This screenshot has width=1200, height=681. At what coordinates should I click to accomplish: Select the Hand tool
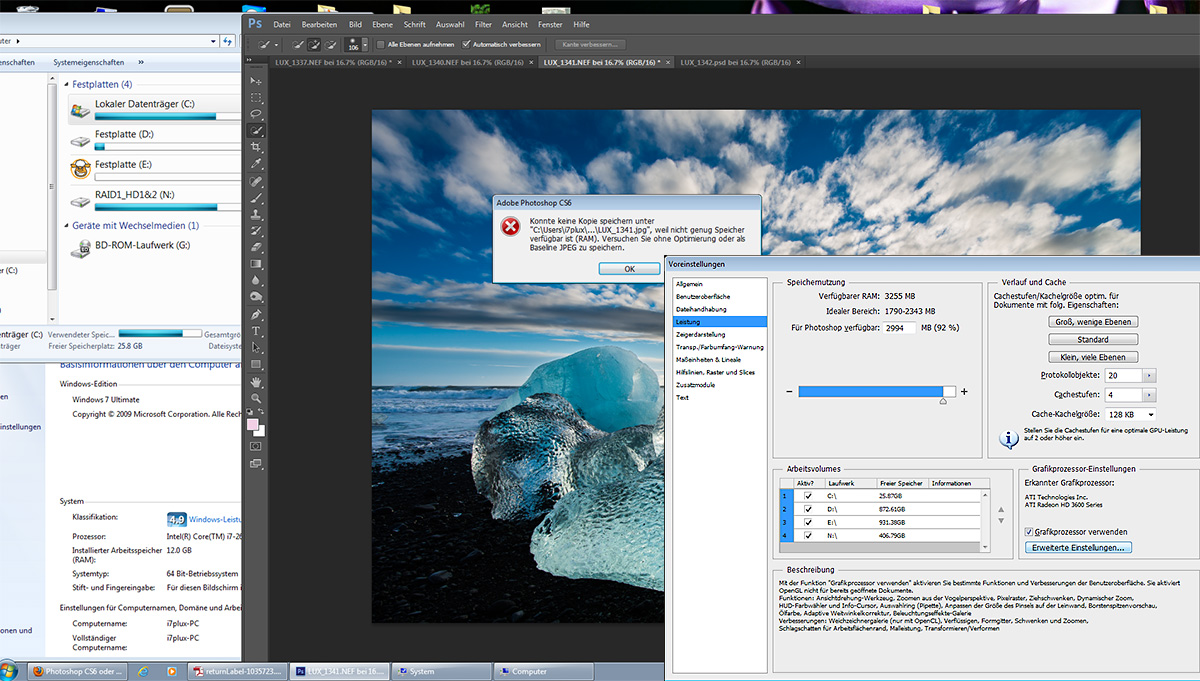[x=256, y=381]
